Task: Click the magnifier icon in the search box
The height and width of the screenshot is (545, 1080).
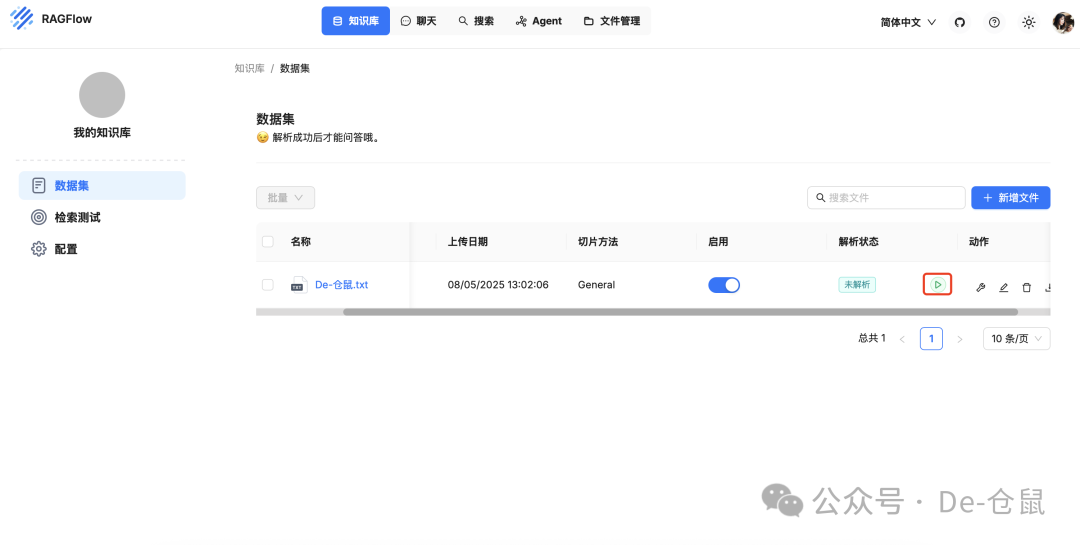Action: pos(820,198)
